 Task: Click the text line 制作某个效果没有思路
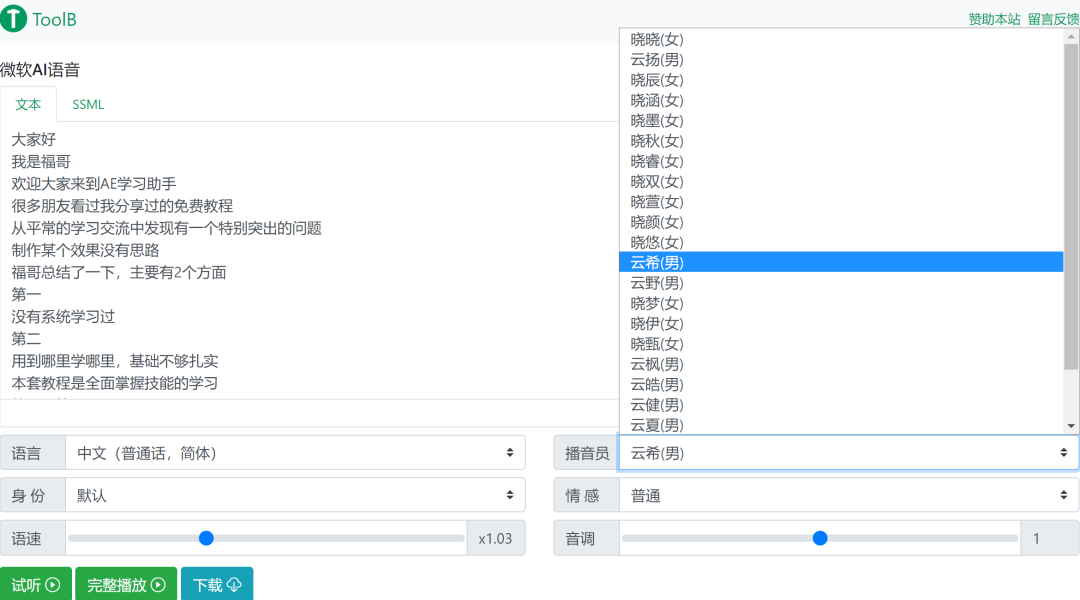[x=85, y=250]
